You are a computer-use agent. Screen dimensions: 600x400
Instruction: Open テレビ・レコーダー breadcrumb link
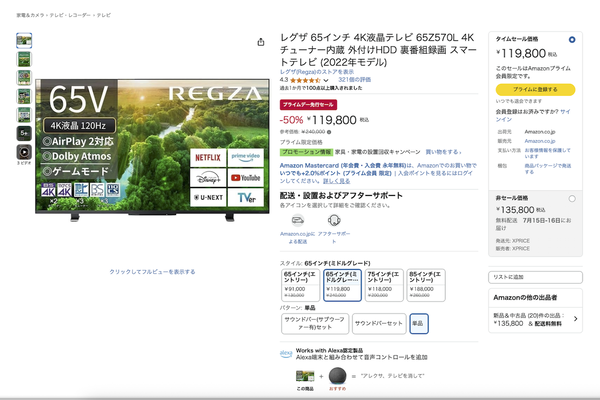pyautogui.click(x=70, y=15)
